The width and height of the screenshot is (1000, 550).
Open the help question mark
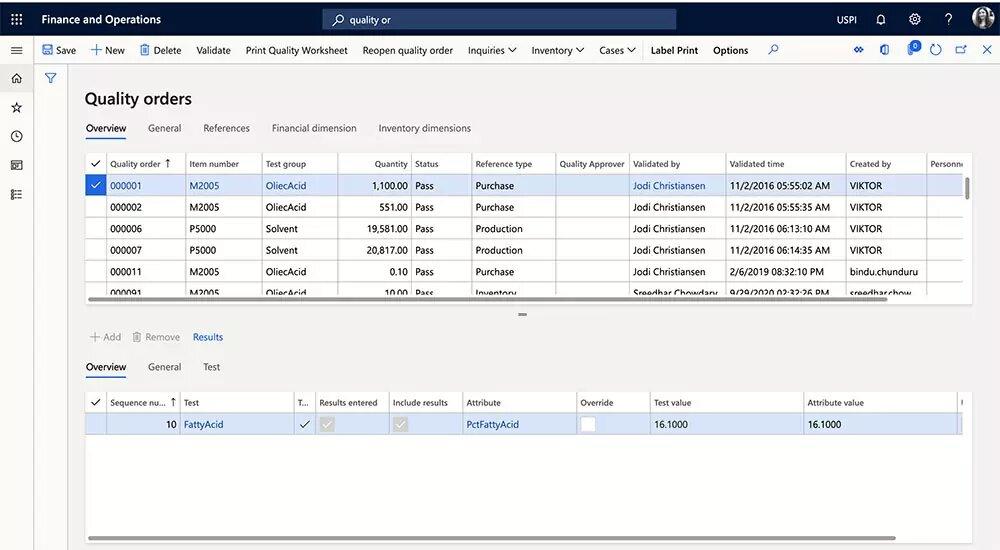[x=948, y=19]
